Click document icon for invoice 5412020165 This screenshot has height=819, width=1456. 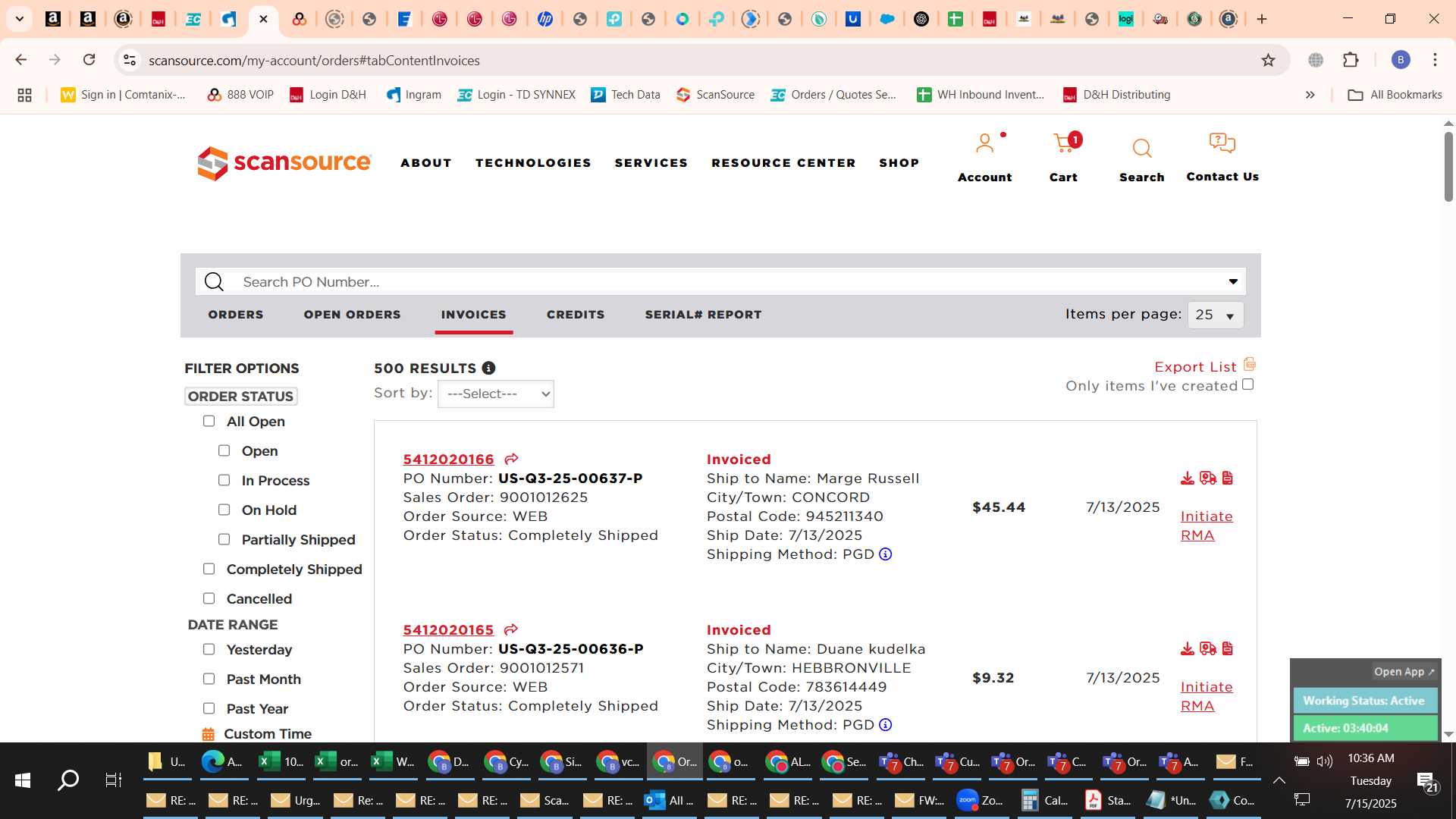[1228, 648]
